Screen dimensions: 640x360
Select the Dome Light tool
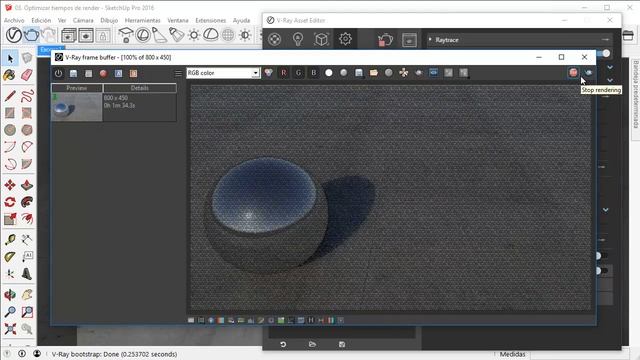pyautogui.click(x=211, y=35)
